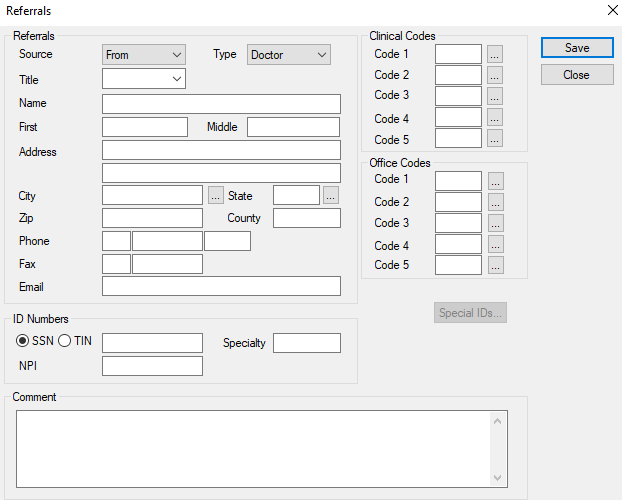Open lookup for Office Codes Code 1
622x500 pixels.
495,181
